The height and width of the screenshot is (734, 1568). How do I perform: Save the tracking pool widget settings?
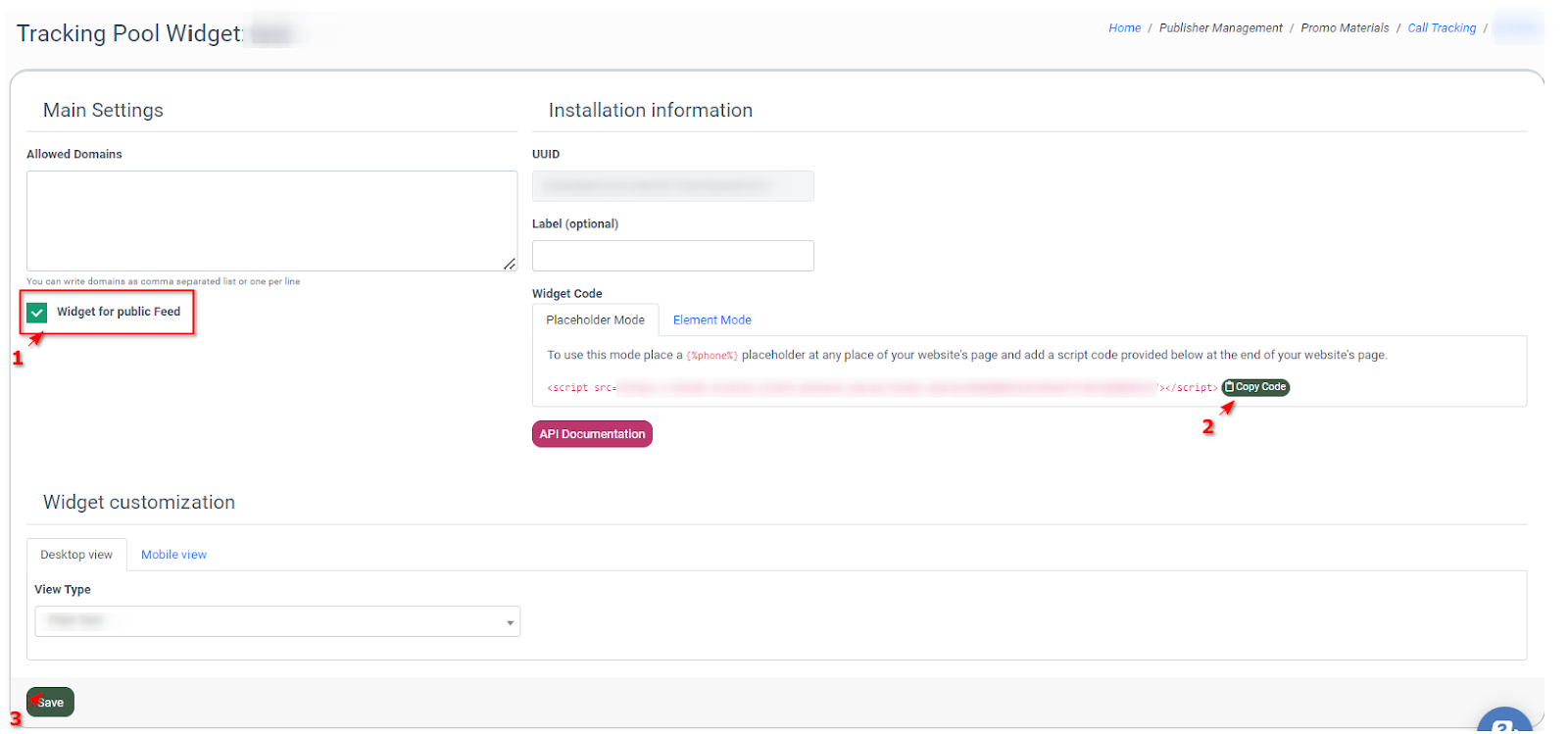click(50, 702)
